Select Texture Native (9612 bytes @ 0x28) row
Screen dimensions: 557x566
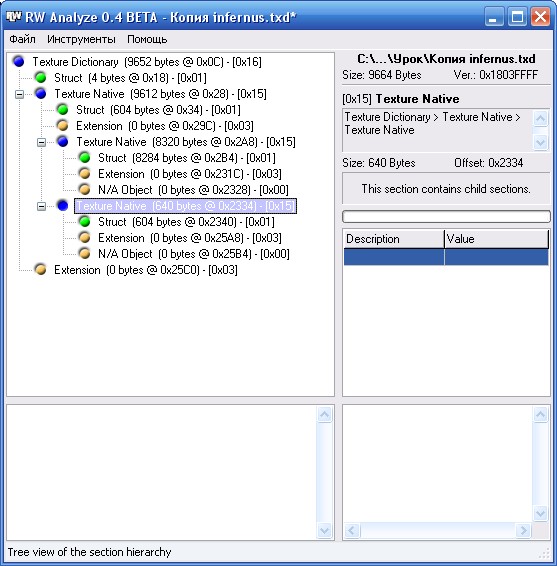[160, 94]
